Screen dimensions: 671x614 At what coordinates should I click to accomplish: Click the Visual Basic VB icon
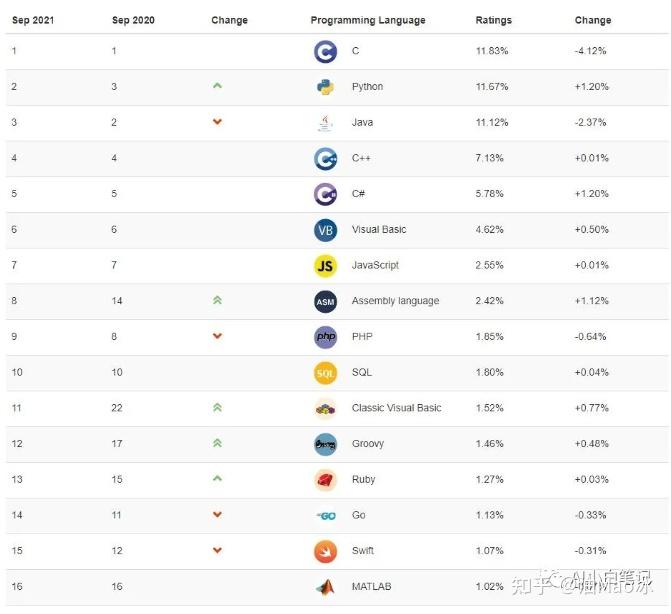[325, 230]
